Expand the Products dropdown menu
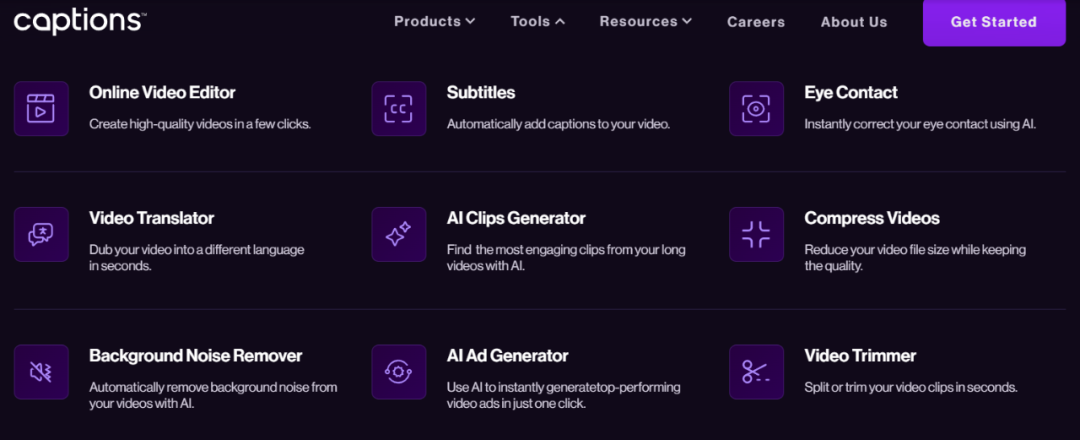 pos(435,21)
